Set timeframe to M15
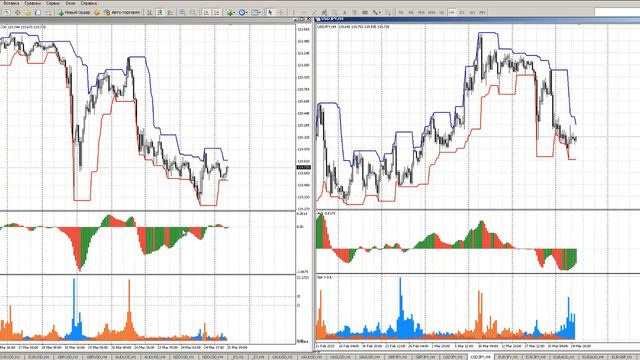This screenshot has height=360, width=640. tap(421, 13)
